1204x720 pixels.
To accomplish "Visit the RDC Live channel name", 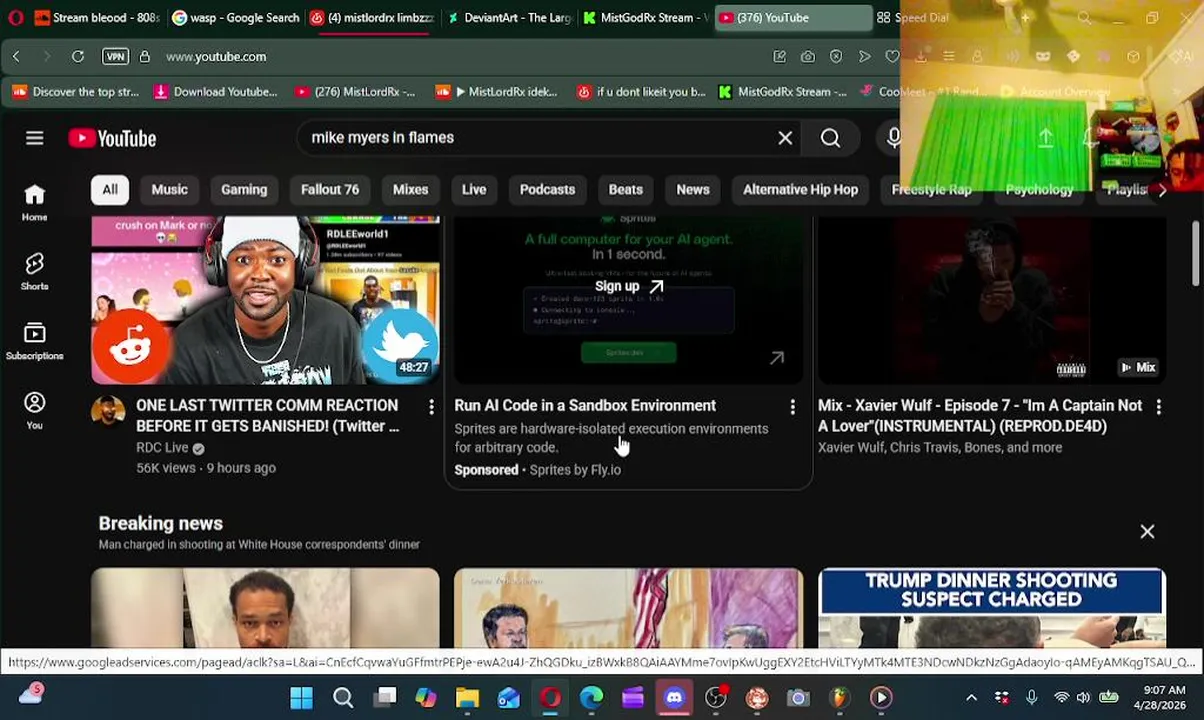I will 162,447.
